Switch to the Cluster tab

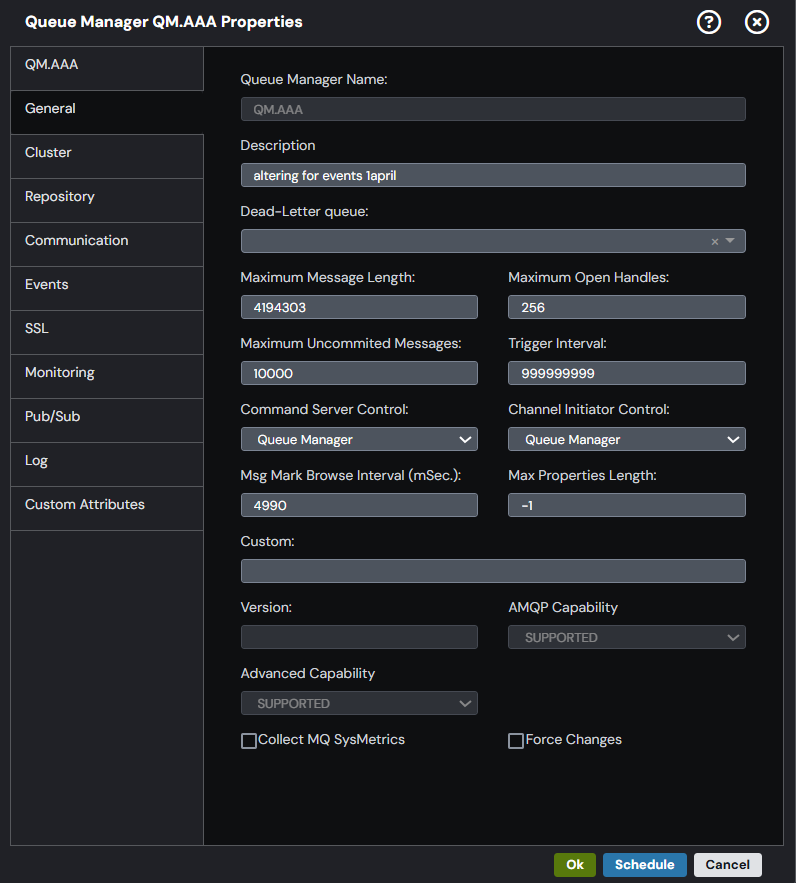tap(107, 157)
